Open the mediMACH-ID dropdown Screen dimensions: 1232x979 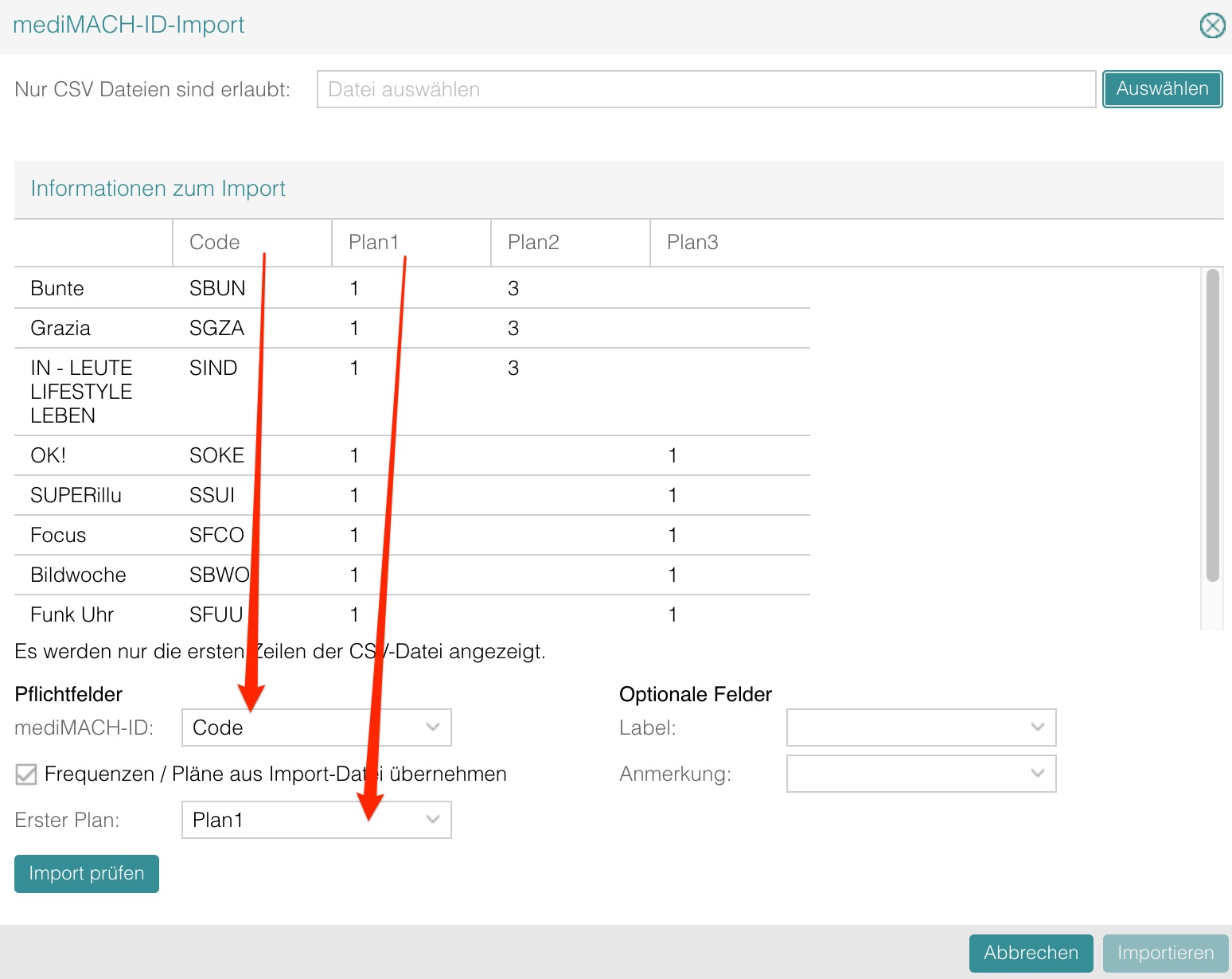click(316, 727)
